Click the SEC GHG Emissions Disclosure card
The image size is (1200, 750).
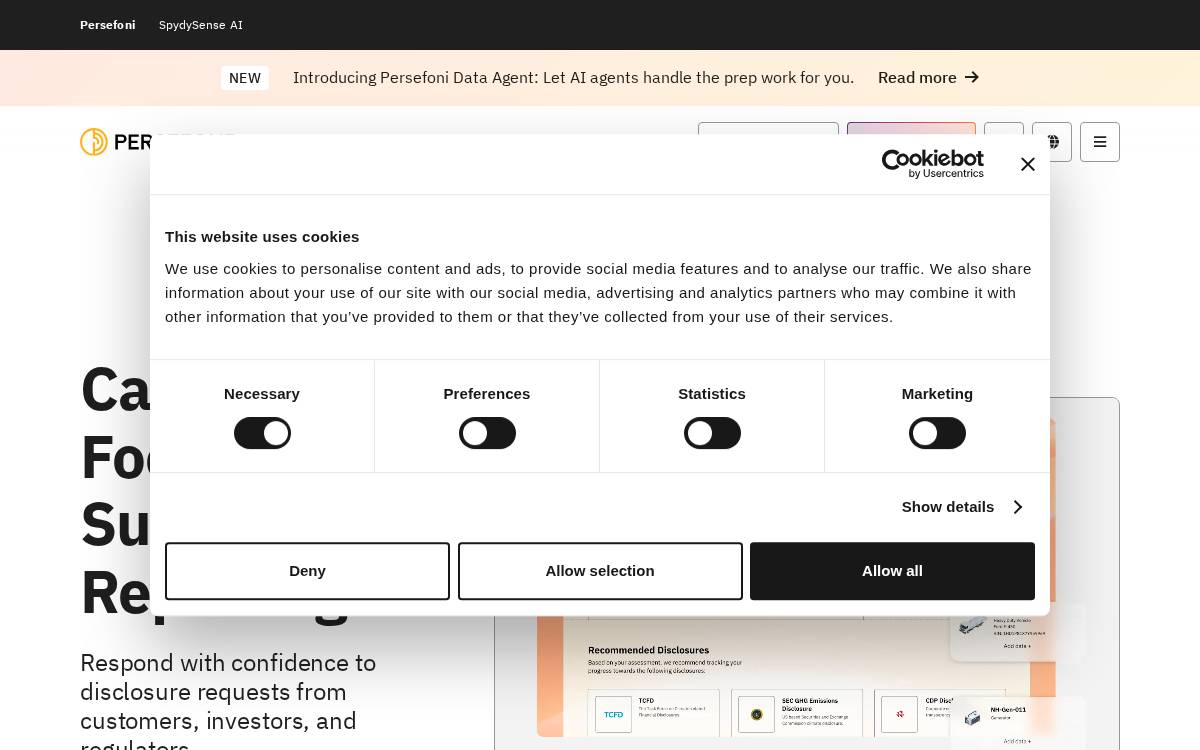(799, 714)
